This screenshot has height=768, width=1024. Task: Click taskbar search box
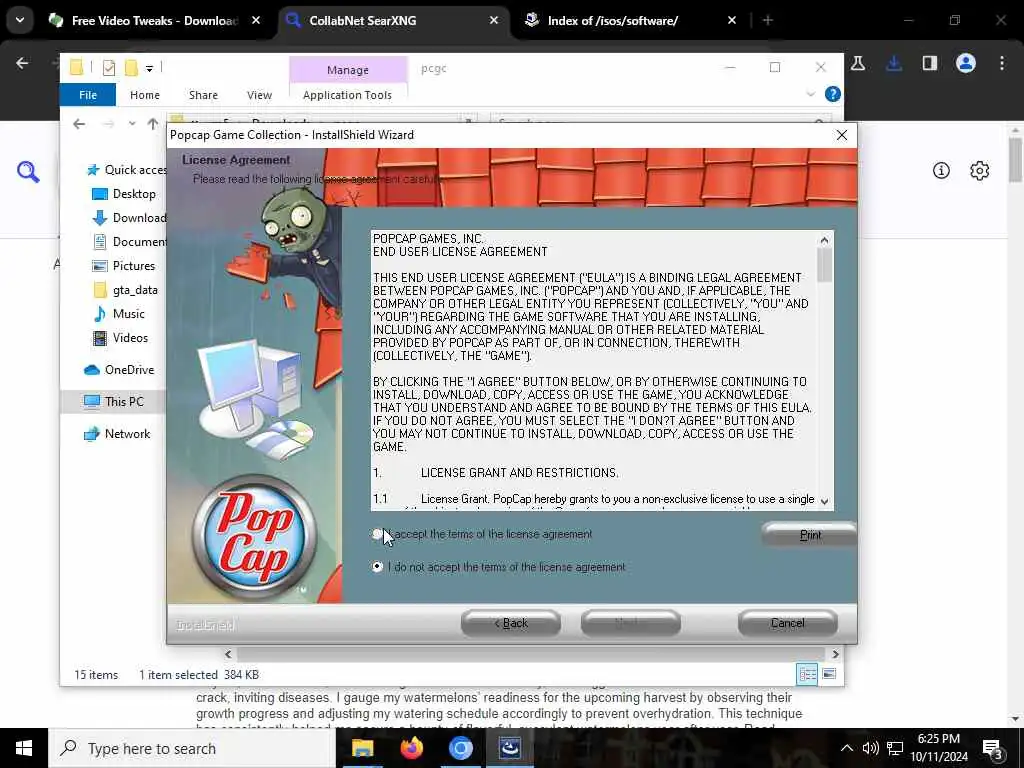193,748
